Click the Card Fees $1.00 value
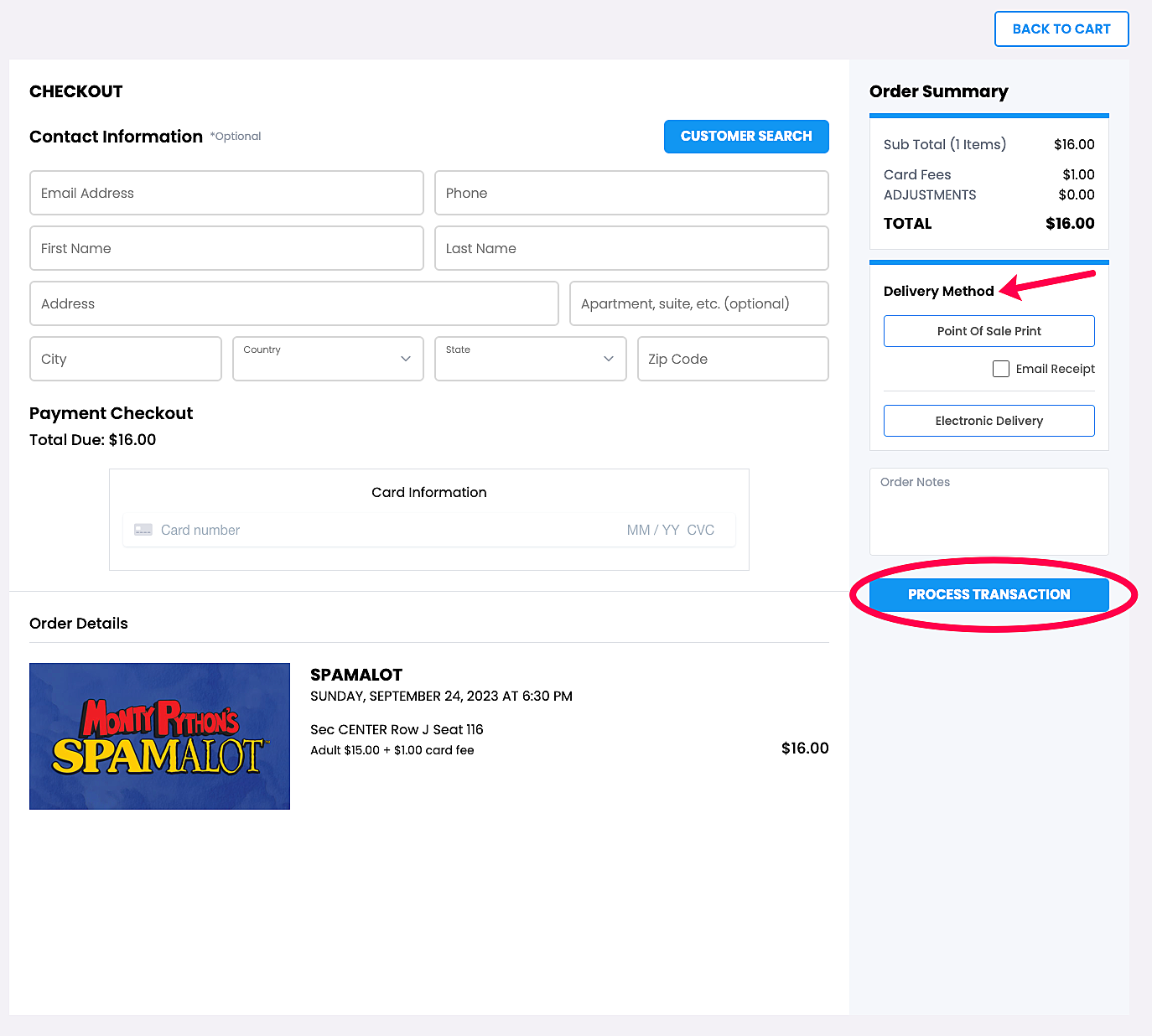 [1078, 174]
